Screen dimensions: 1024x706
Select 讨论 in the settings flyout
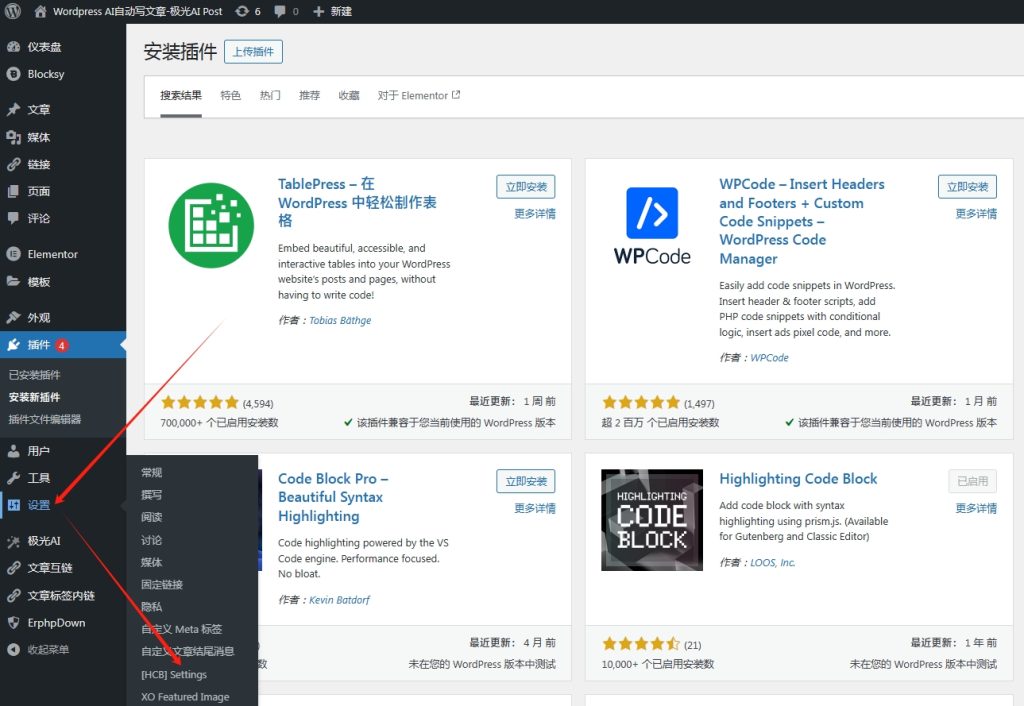[x=152, y=540]
